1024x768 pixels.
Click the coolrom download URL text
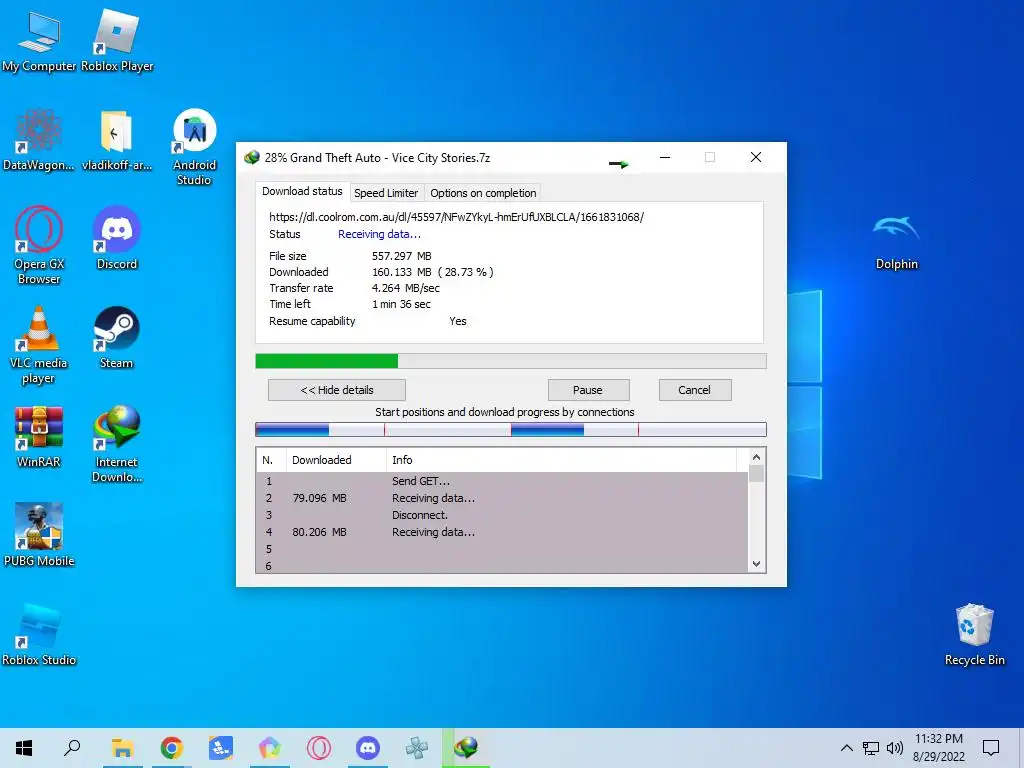(x=456, y=217)
